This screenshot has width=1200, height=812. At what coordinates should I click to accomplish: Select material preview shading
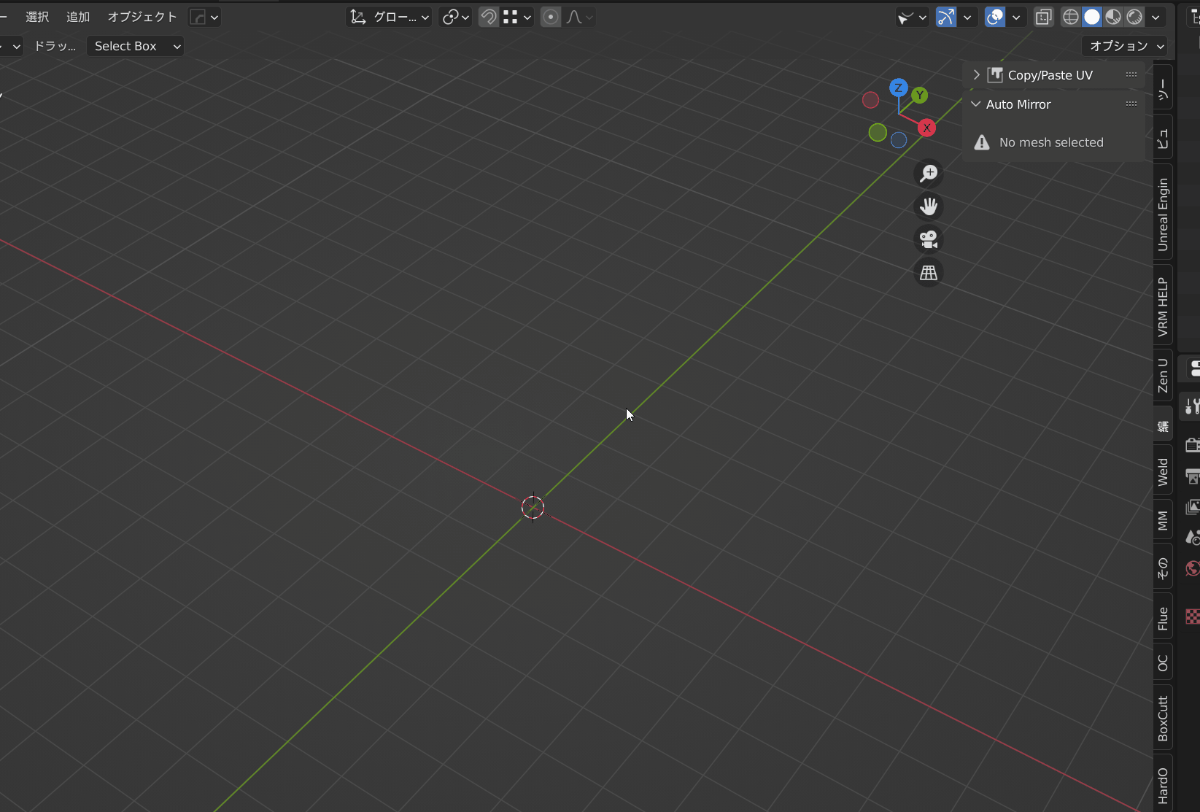(1113, 17)
